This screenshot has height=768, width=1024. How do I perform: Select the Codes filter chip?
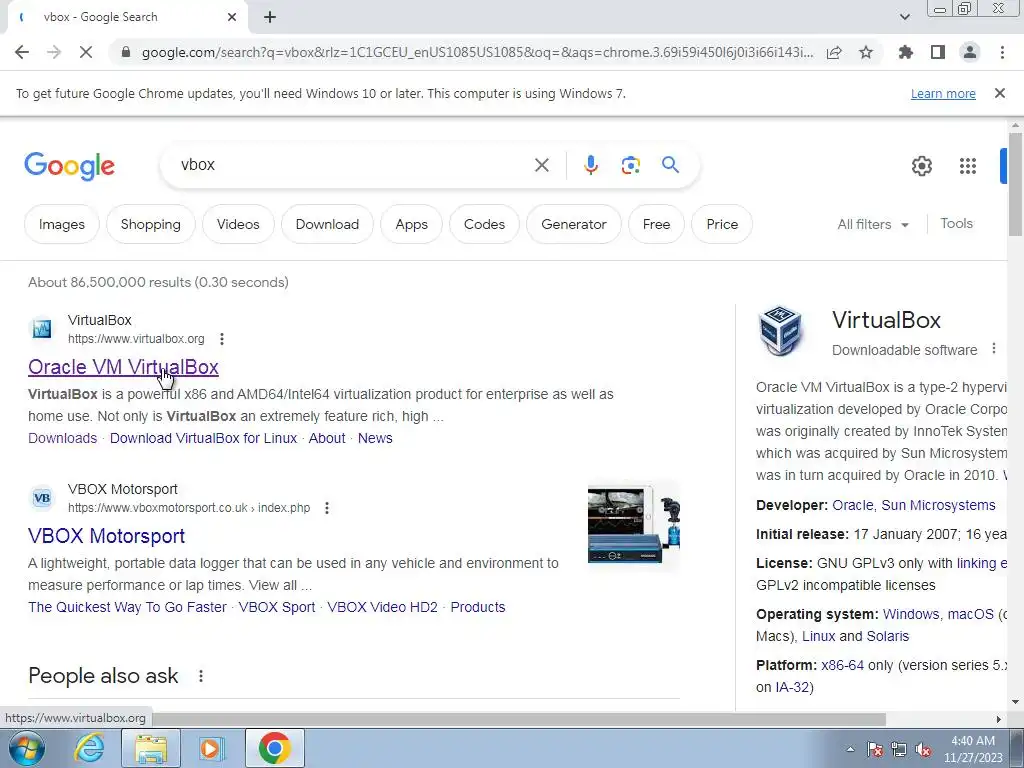485,224
